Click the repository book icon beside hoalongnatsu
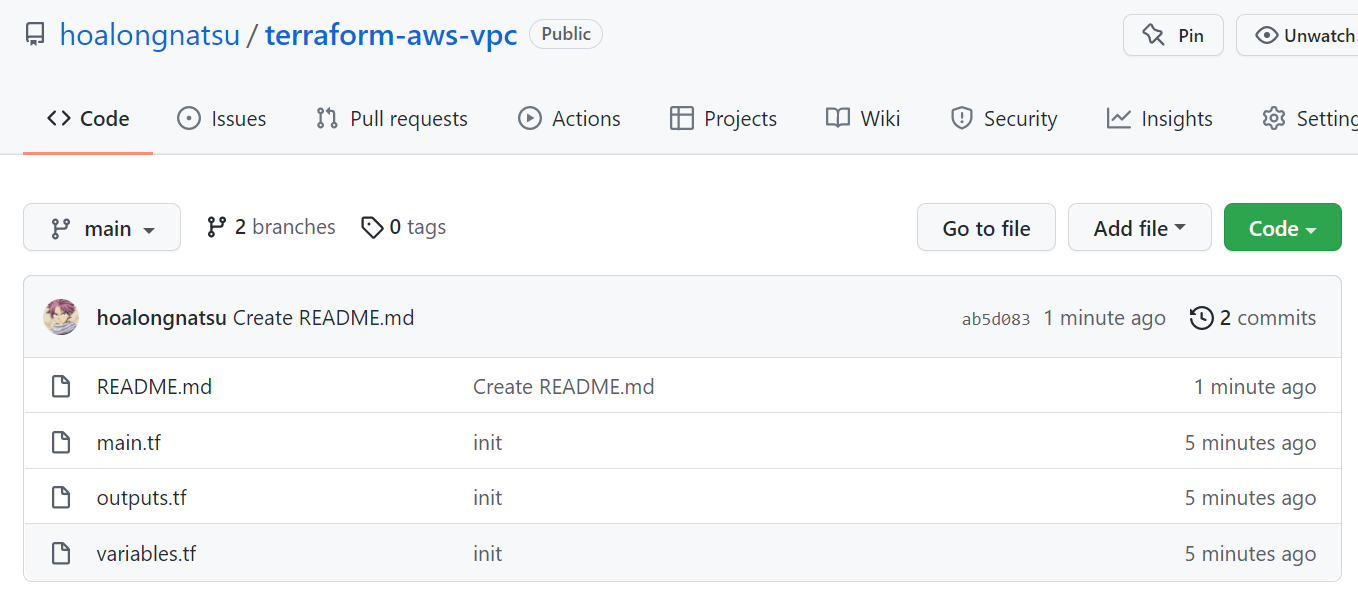Image resolution: width=1358 pixels, height=591 pixels. 36,36
